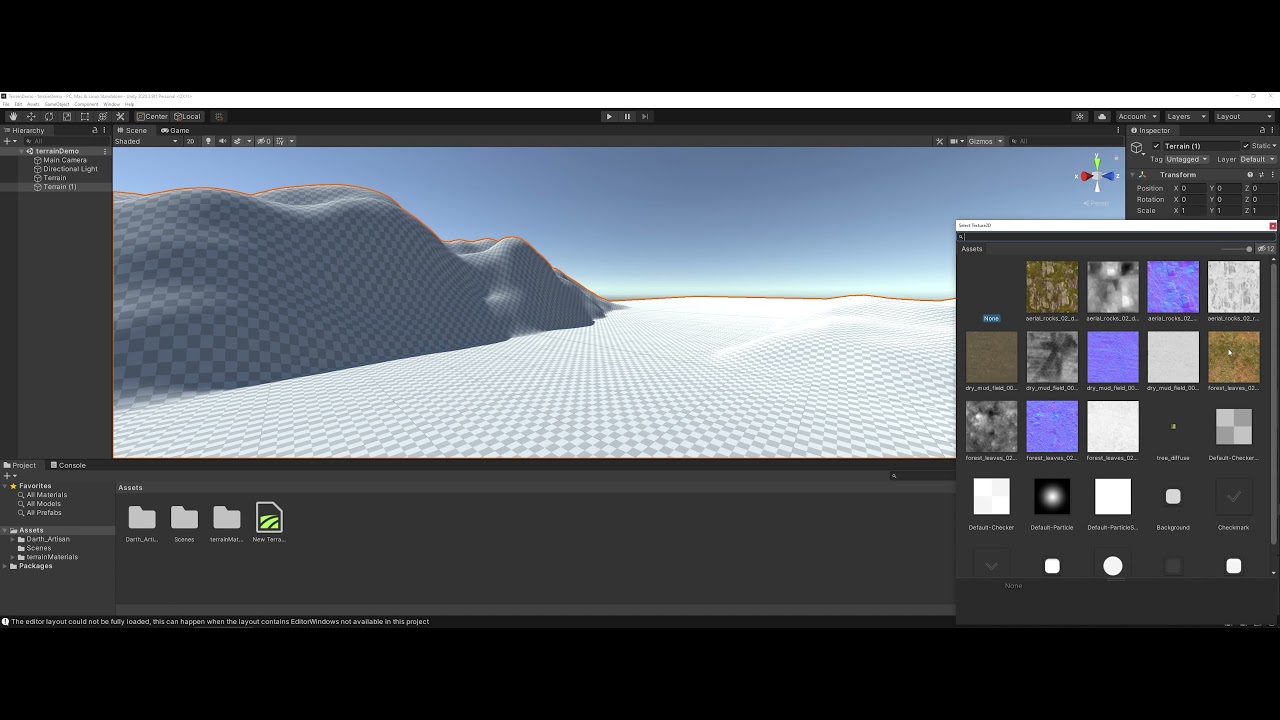
Task: Switch to the Console tab
Action: 68,465
